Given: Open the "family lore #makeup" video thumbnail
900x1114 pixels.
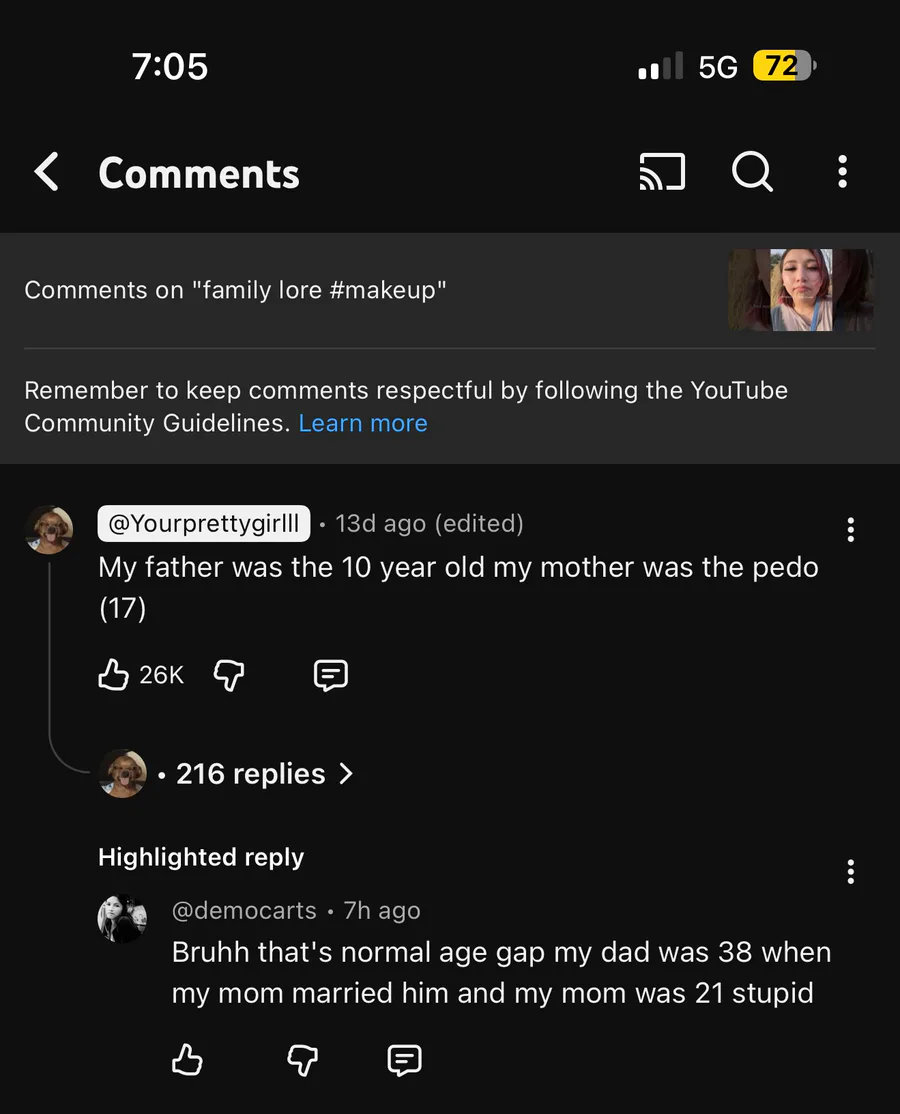Looking at the screenshot, I should click(x=800, y=290).
